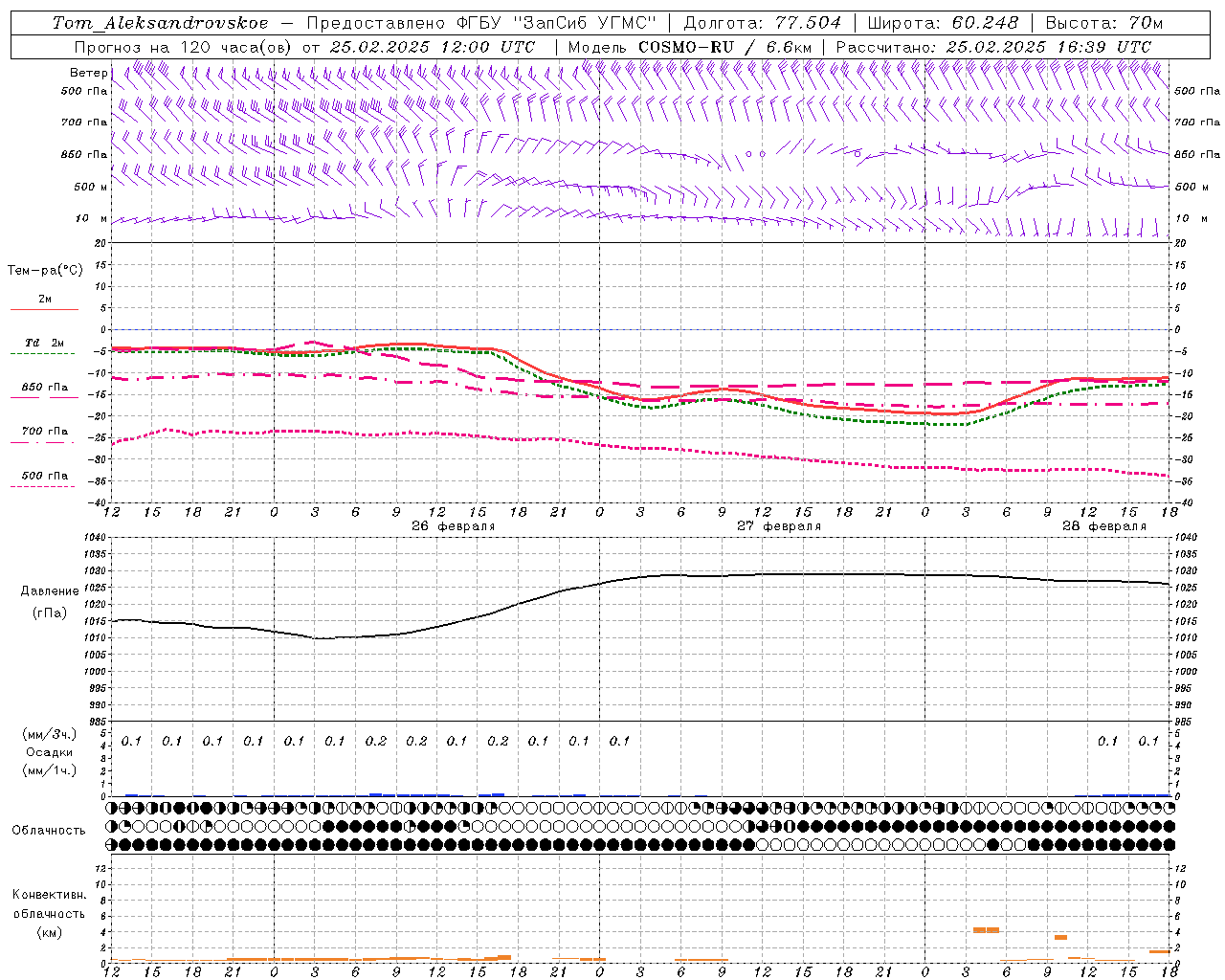Click the Облачность cloud cover label
Image resolution: width=1225 pixels, height=980 pixels.
(x=49, y=831)
